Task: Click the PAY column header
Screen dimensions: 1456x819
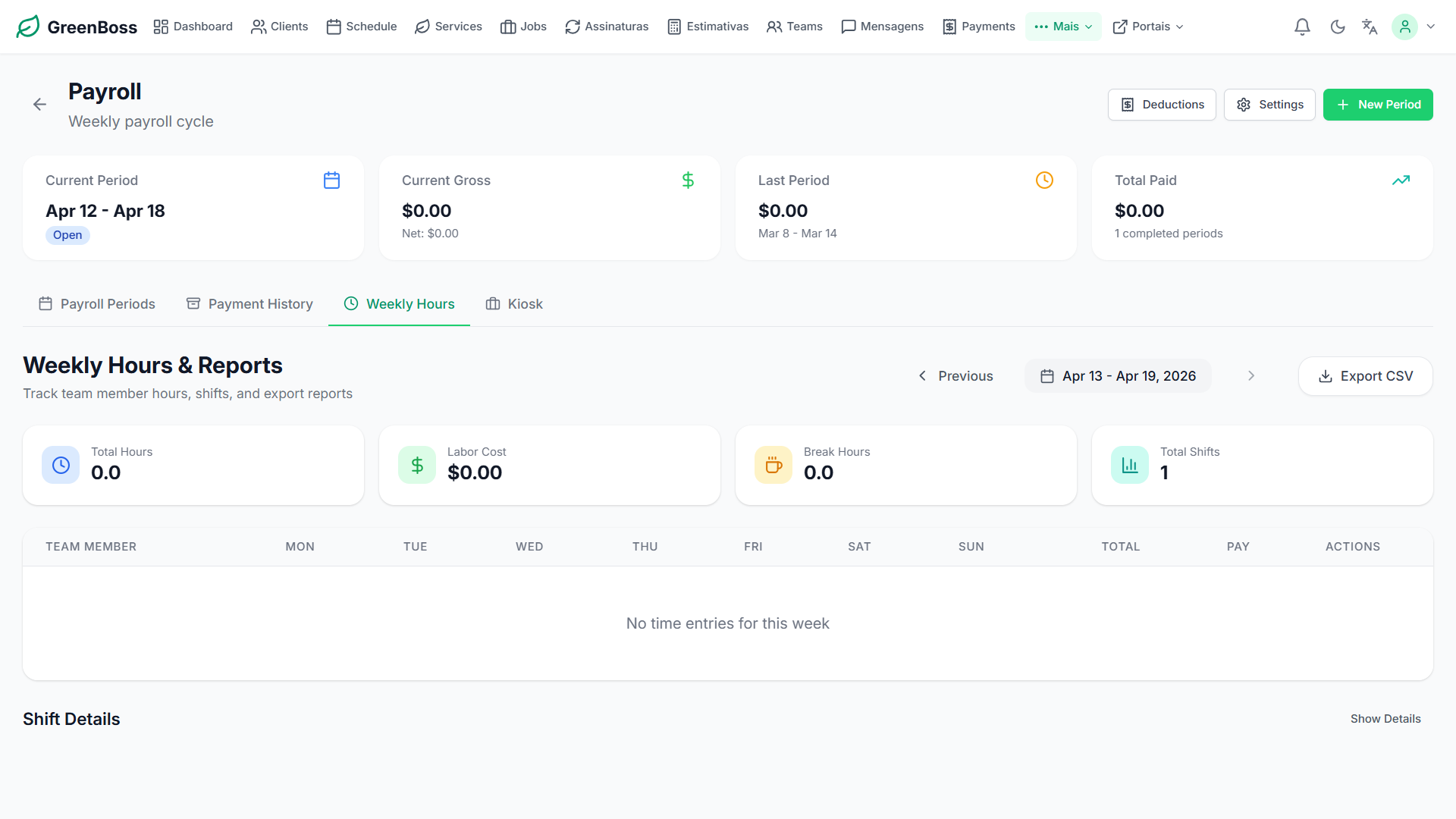Action: click(x=1238, y=547)
